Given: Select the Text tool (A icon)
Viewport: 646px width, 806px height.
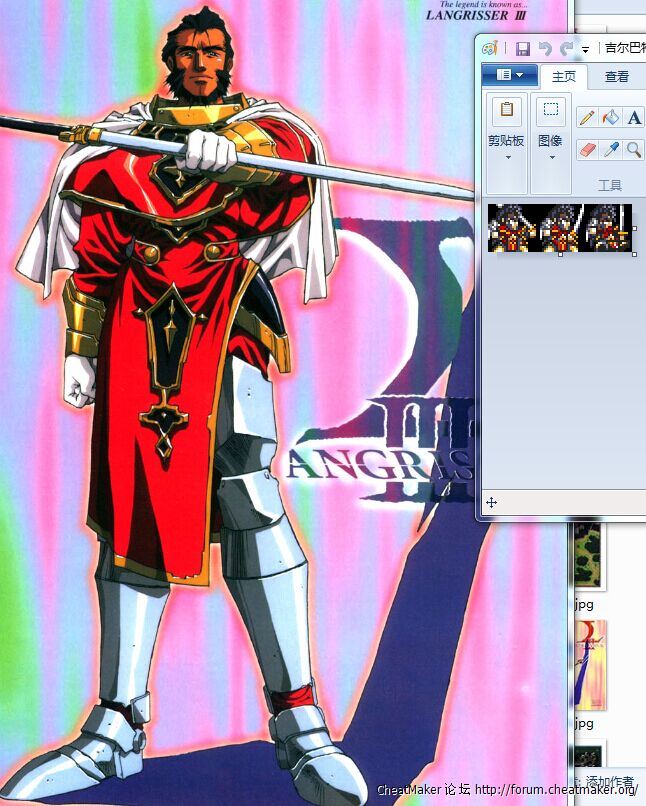Looking at the screenshot, I should [634, 118].
